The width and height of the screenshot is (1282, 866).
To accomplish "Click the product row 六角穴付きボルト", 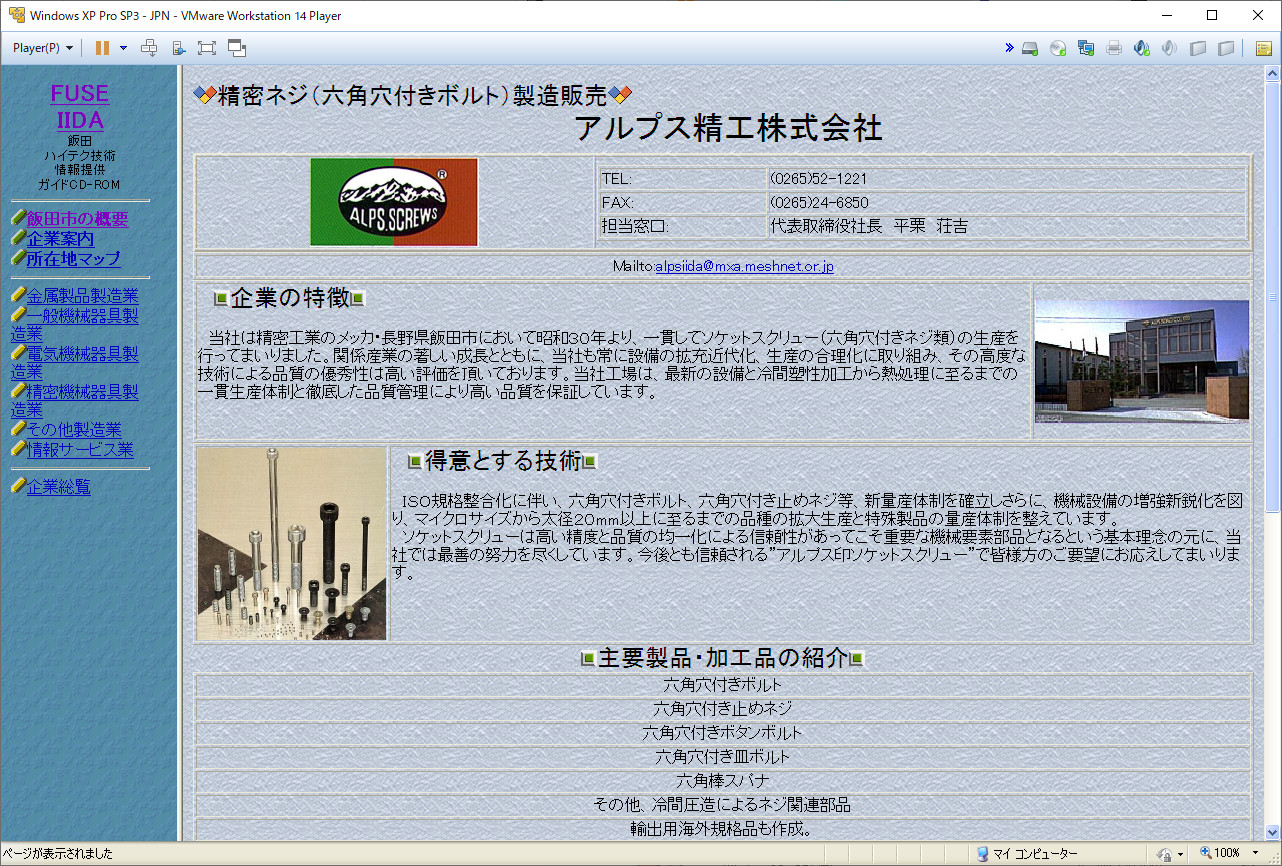I will click(723, 685).
